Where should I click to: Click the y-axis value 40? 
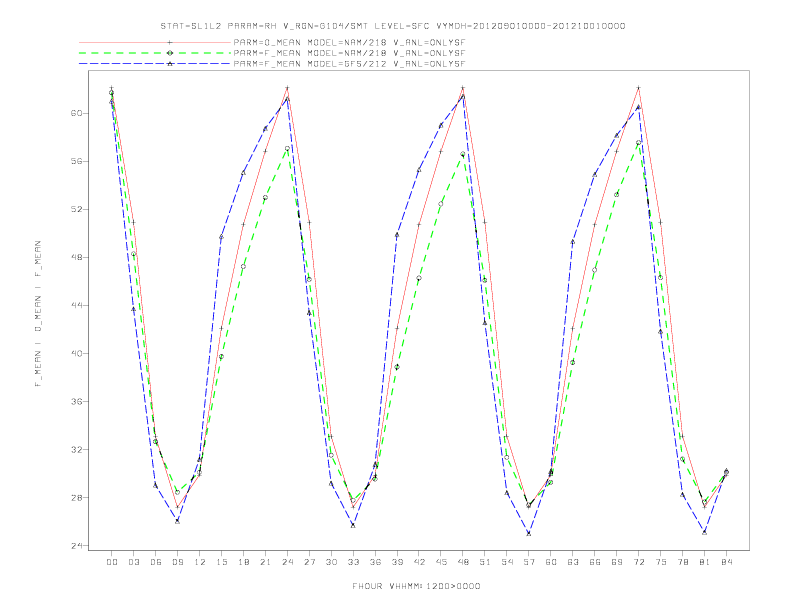[76, 353]
